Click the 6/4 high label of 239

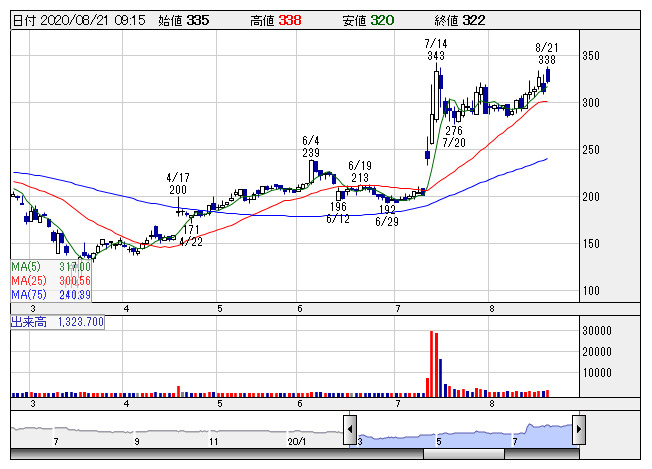pyautogui.click(x=311, y=146)
